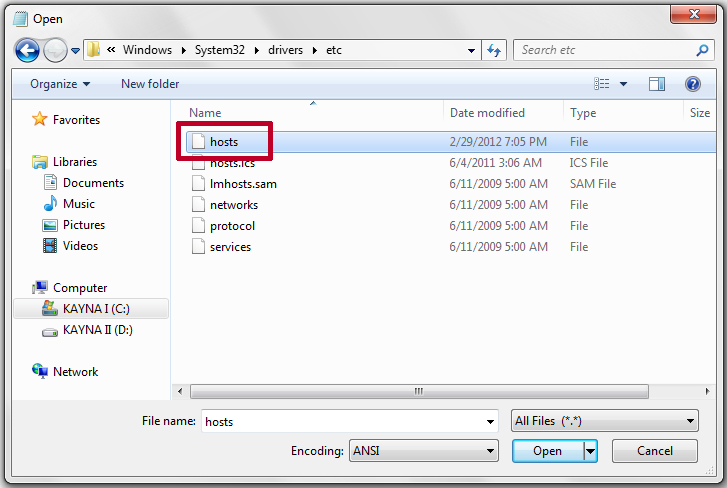The image size is (727, 488).
Task: Open the Encoding ANSI dropdown
Action: point(423,450)
